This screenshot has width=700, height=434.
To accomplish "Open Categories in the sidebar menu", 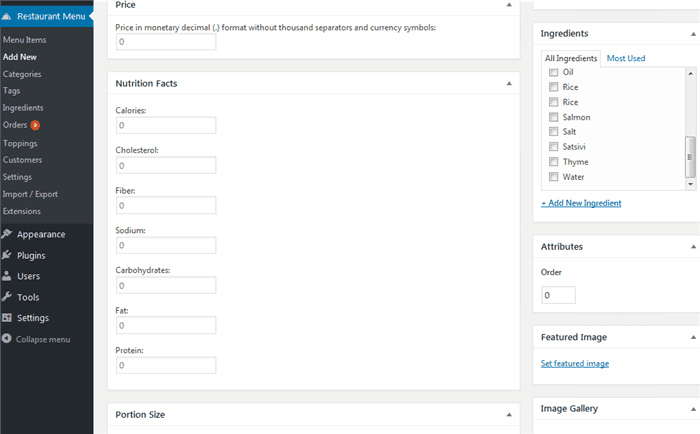I will (22, 74).
